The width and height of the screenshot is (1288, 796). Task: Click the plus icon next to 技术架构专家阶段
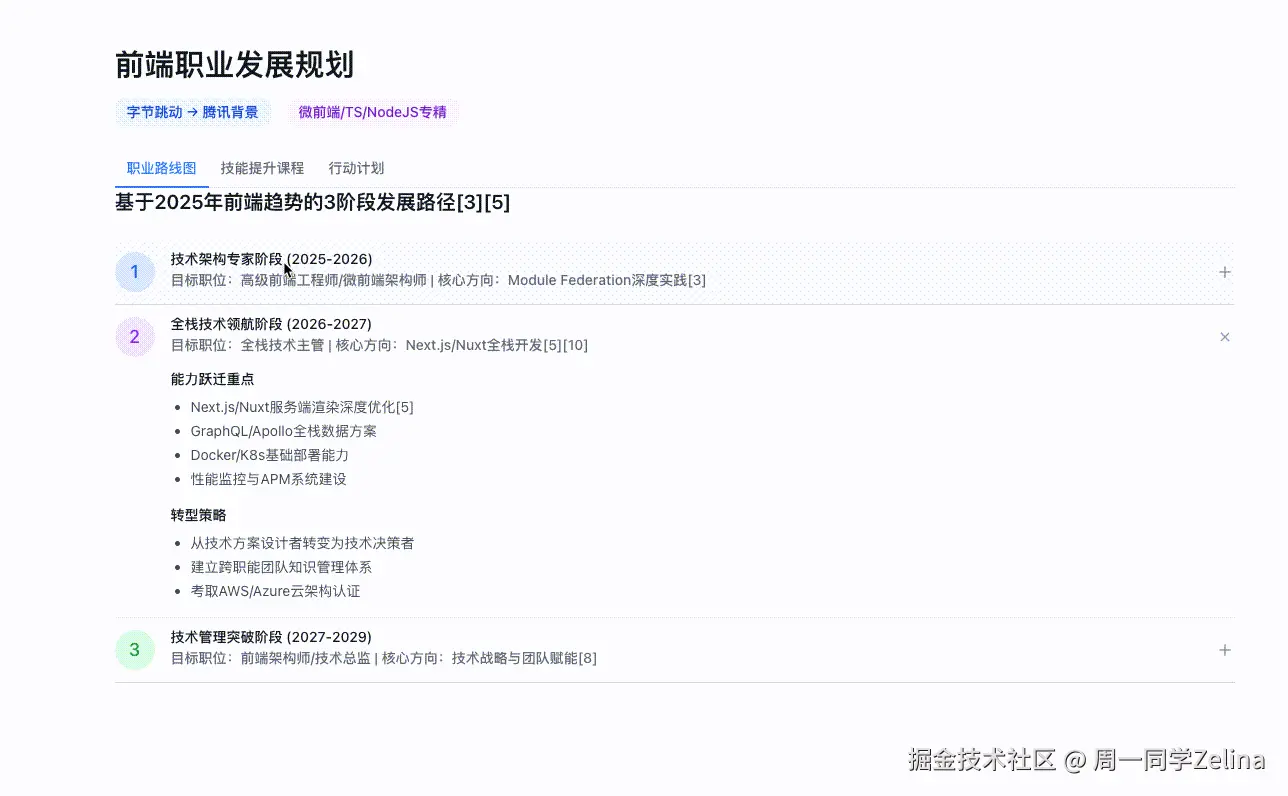[1224, 271]
